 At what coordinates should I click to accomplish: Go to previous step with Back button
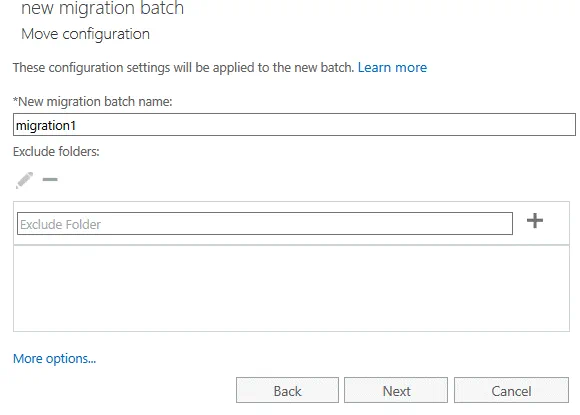click(287, 390)
